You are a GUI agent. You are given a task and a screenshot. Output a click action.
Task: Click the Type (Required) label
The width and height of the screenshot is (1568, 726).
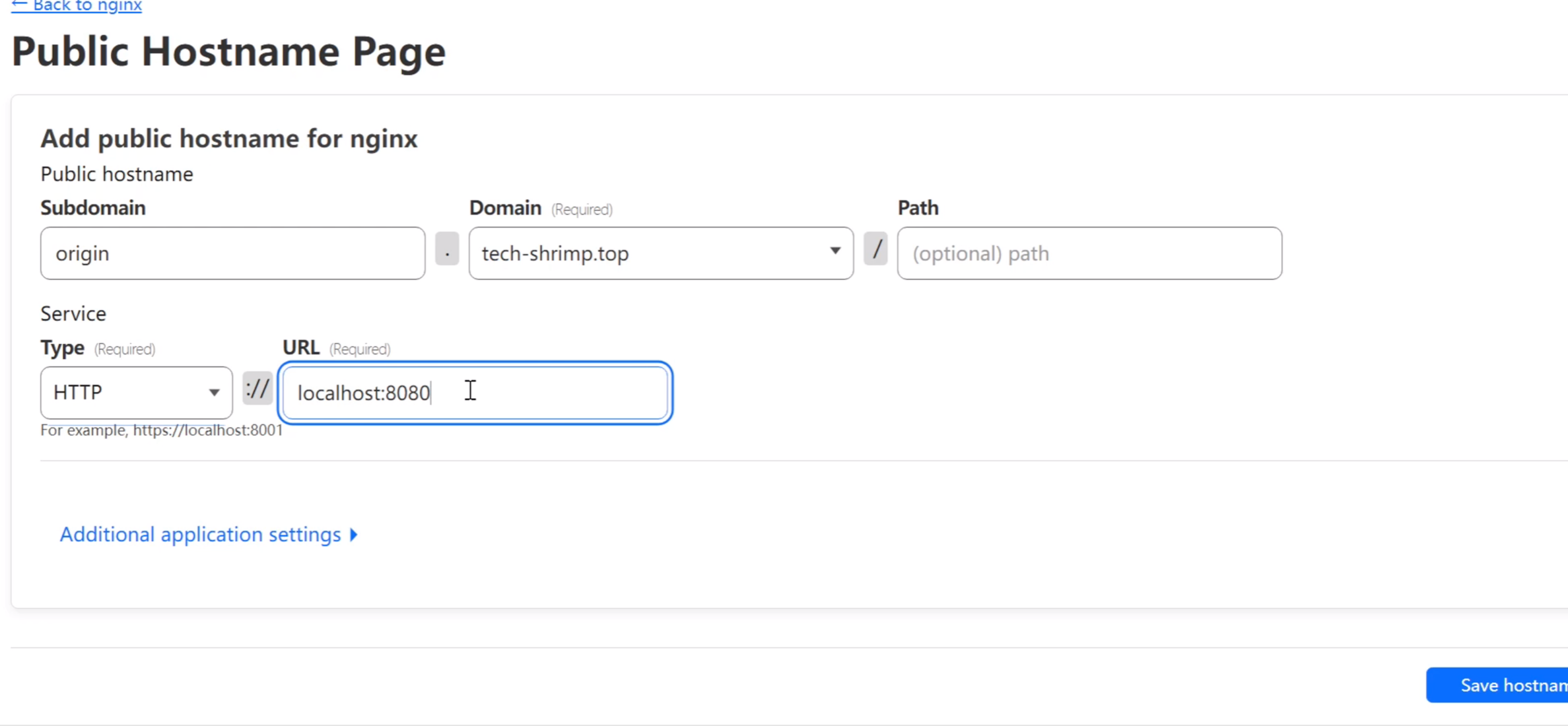[97, 348]
